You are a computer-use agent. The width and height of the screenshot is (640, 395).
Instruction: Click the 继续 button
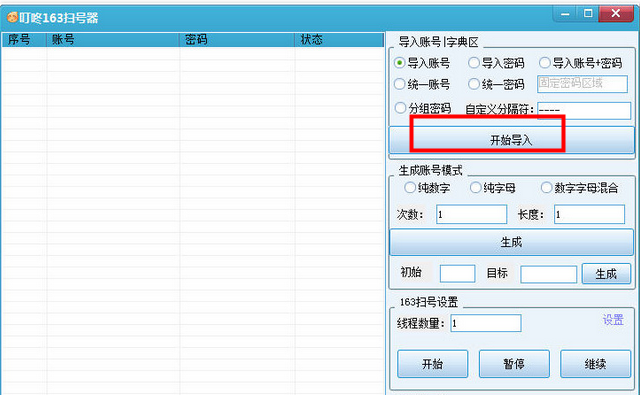[x=596, y=364]
